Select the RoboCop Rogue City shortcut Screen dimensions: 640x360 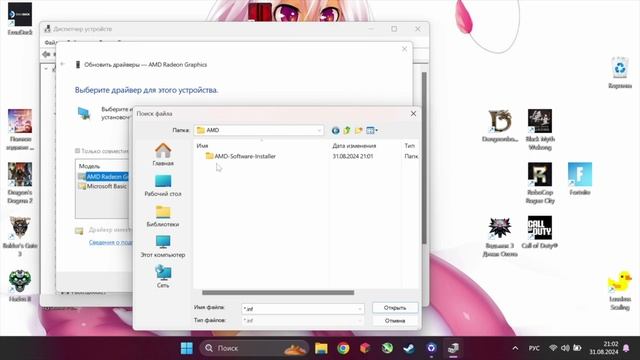(x=540, y=183)
